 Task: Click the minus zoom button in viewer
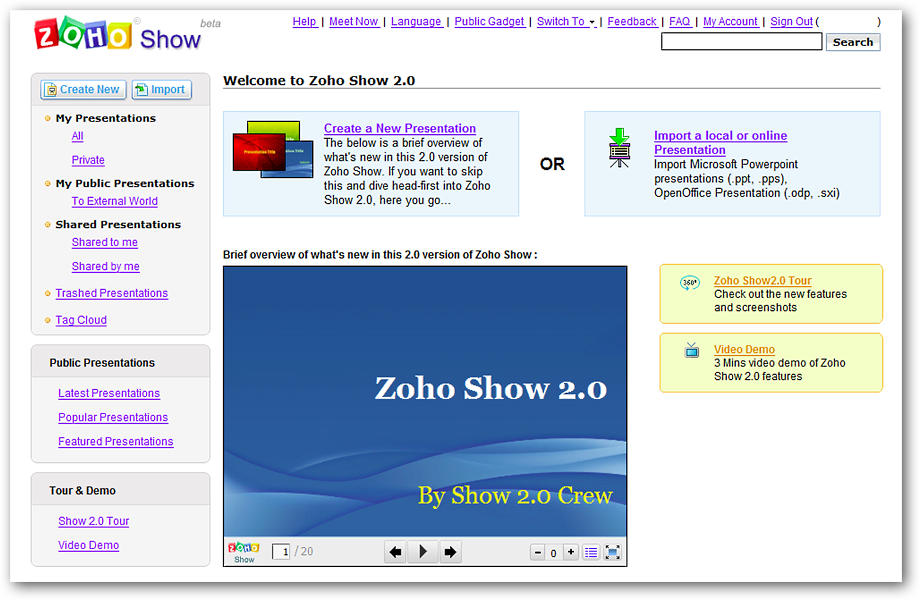[537, 552]
